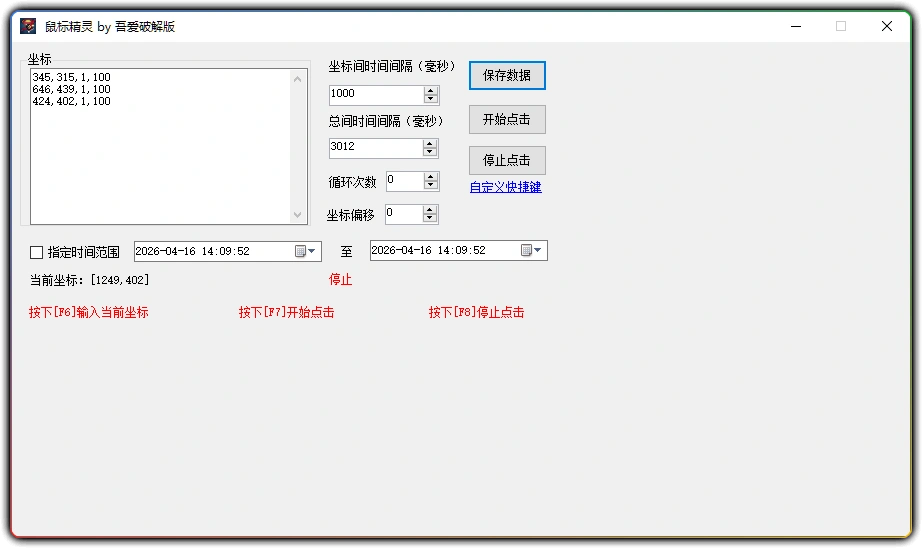
Task: Close the 鼠标精灵 window
Action: (x=887, y=26)
